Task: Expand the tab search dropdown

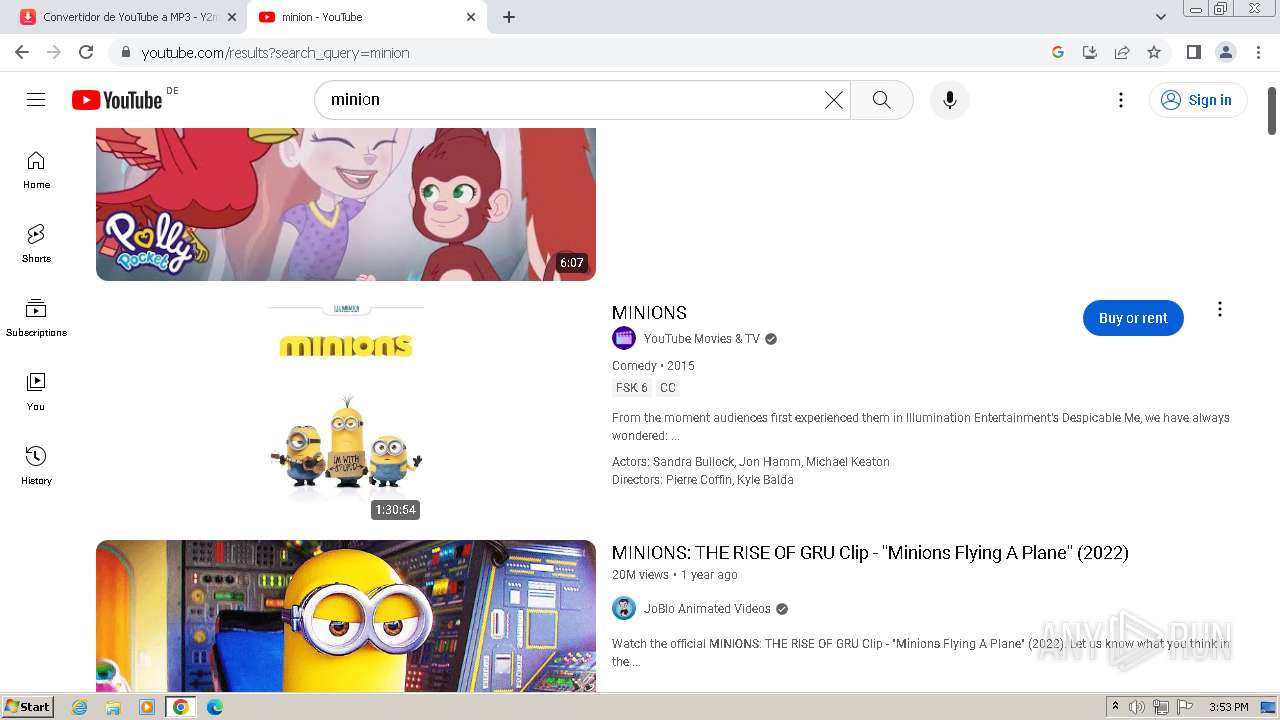Action: pyautogui.click(x=1161, y=17)
